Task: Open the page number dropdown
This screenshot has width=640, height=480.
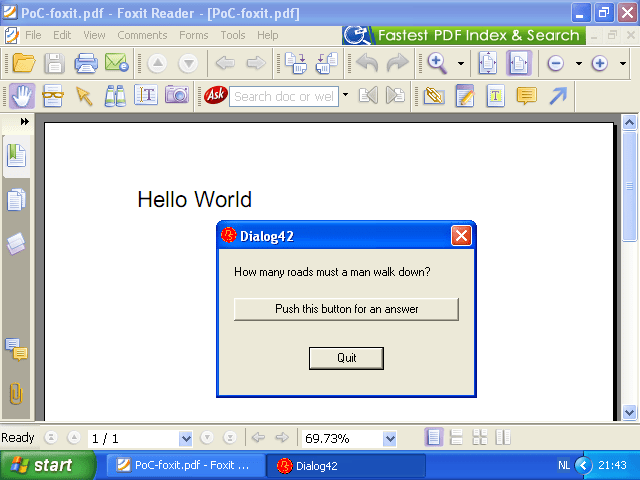Action: [x=184, y=438]
